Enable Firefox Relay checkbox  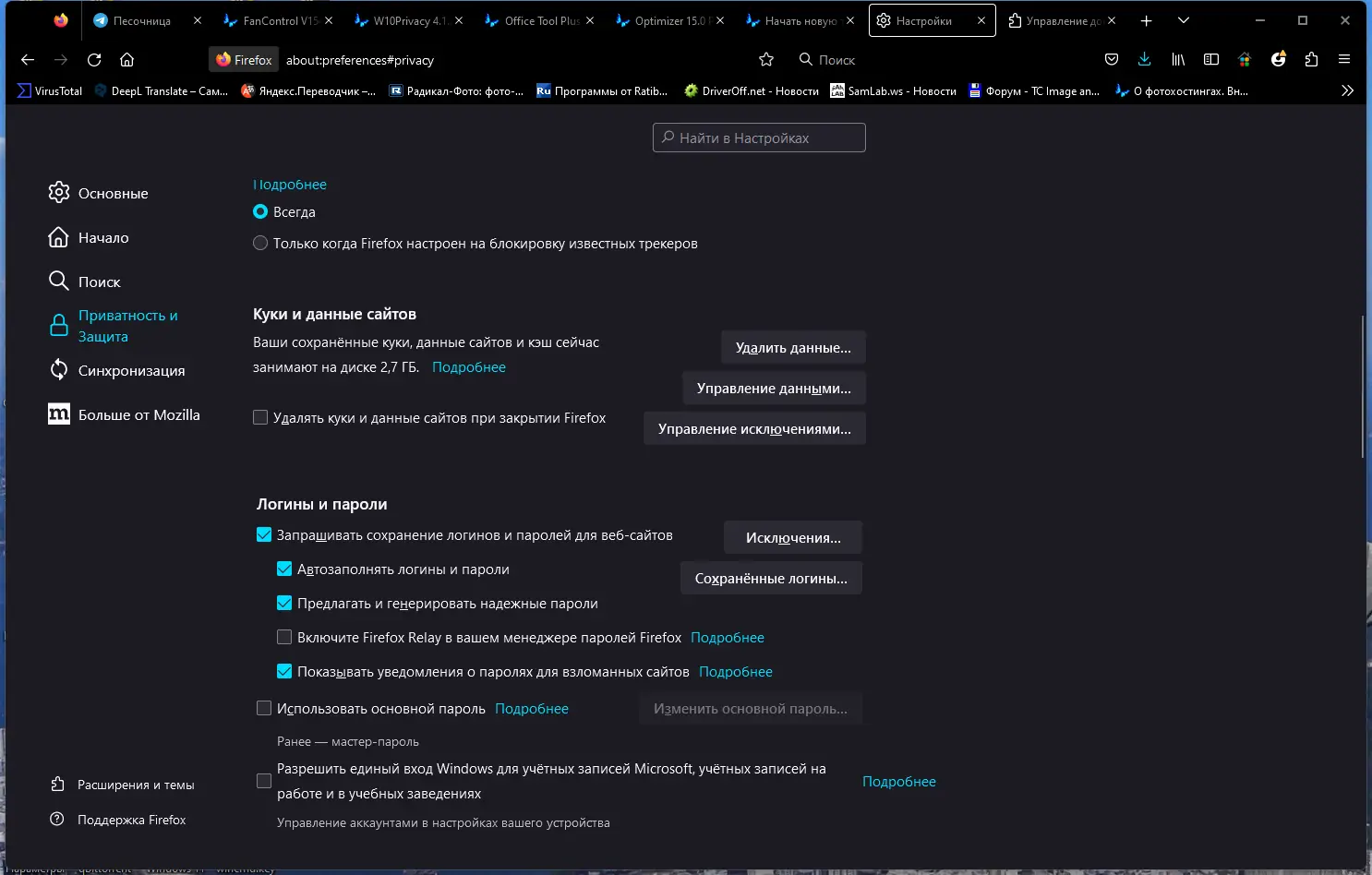[x=284, y=638]
